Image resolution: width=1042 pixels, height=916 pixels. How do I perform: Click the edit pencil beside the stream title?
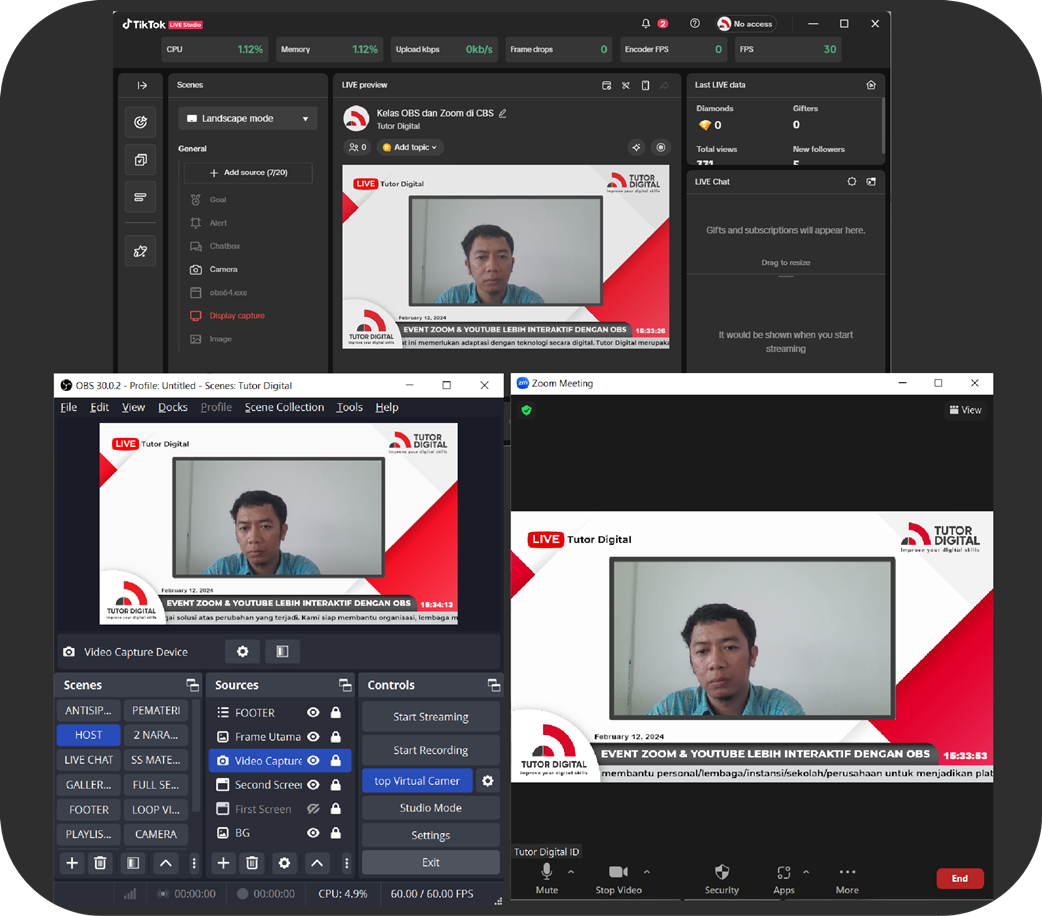[503, 114]
